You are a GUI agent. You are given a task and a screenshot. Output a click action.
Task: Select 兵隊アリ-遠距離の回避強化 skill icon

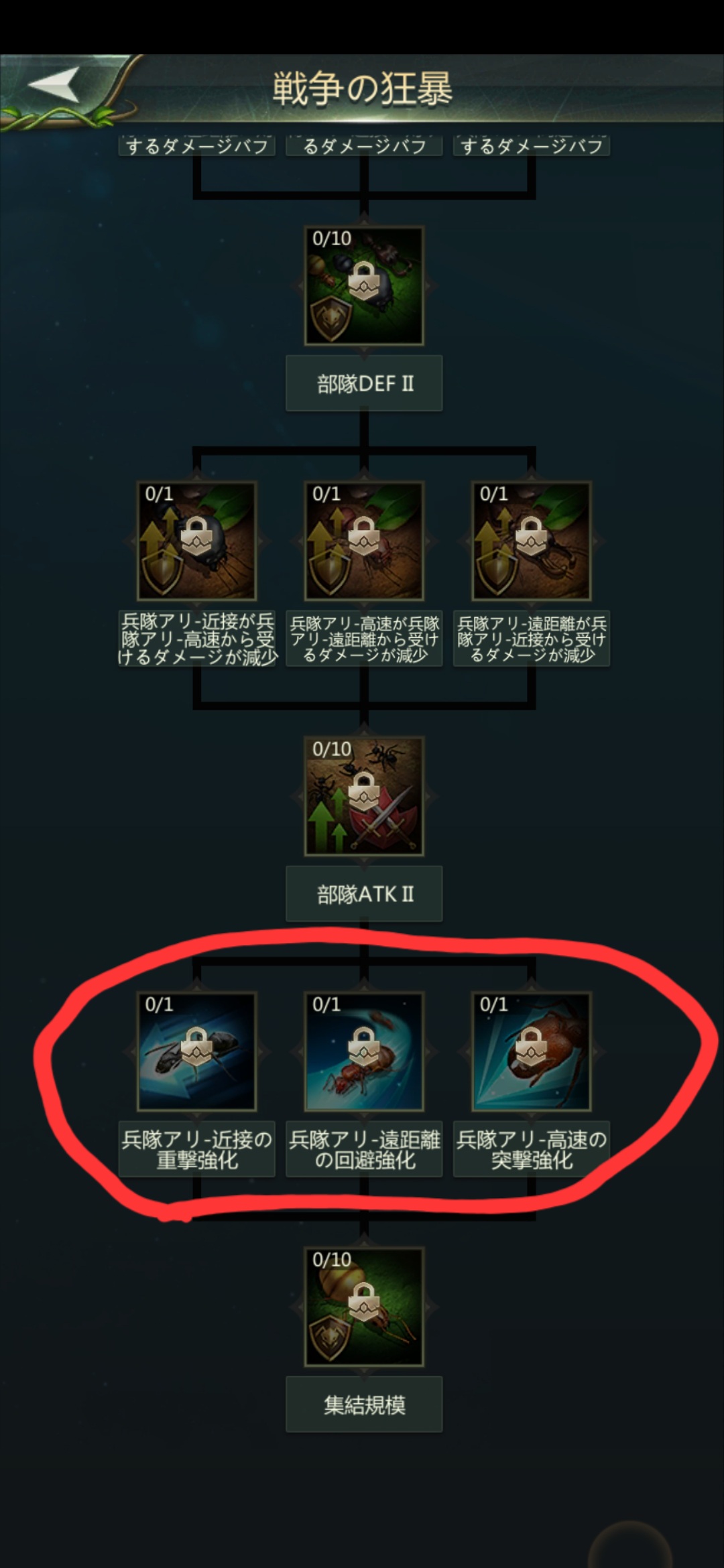point(364,1052)
